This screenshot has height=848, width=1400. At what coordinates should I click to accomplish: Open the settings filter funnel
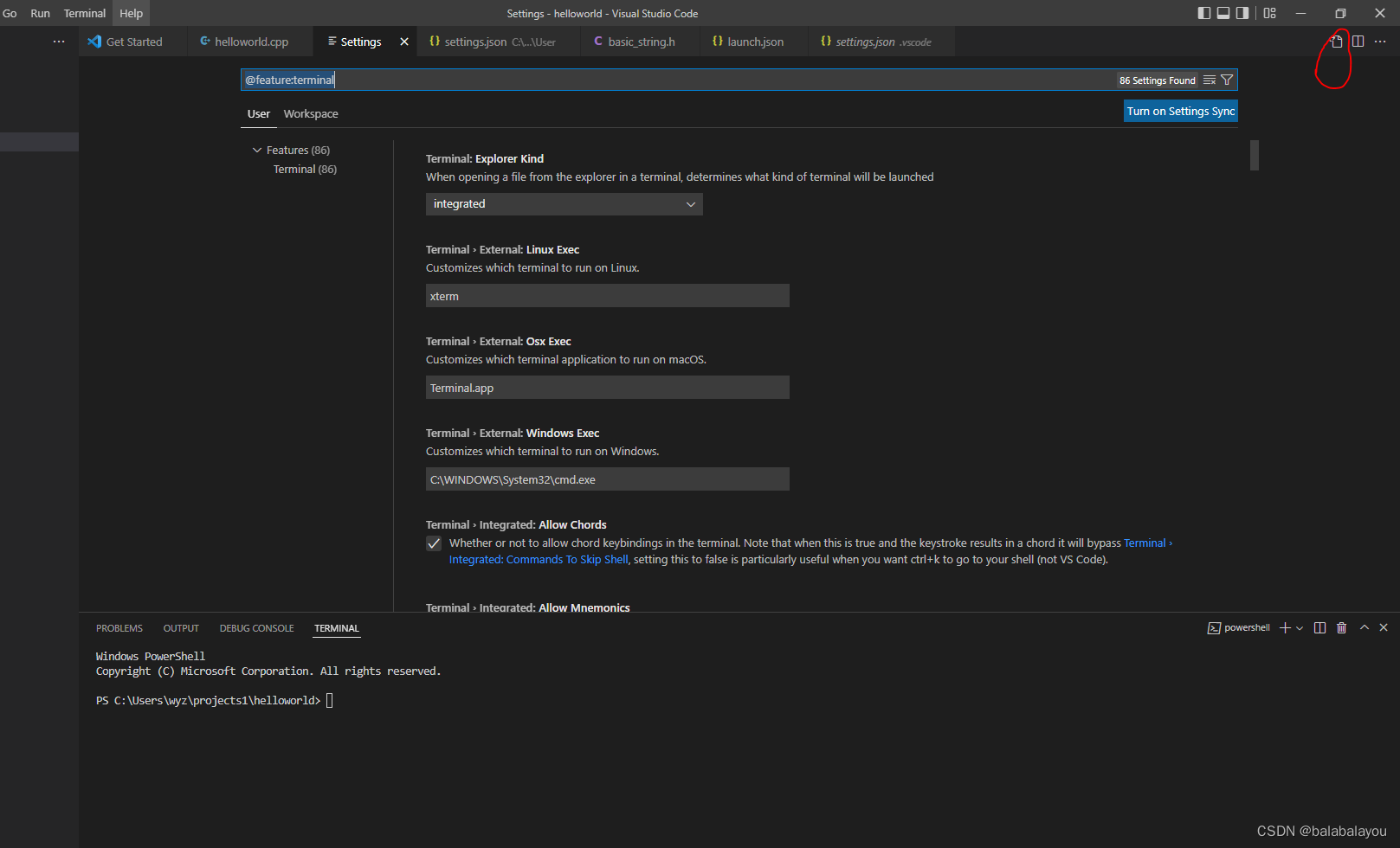point(1227,80)
